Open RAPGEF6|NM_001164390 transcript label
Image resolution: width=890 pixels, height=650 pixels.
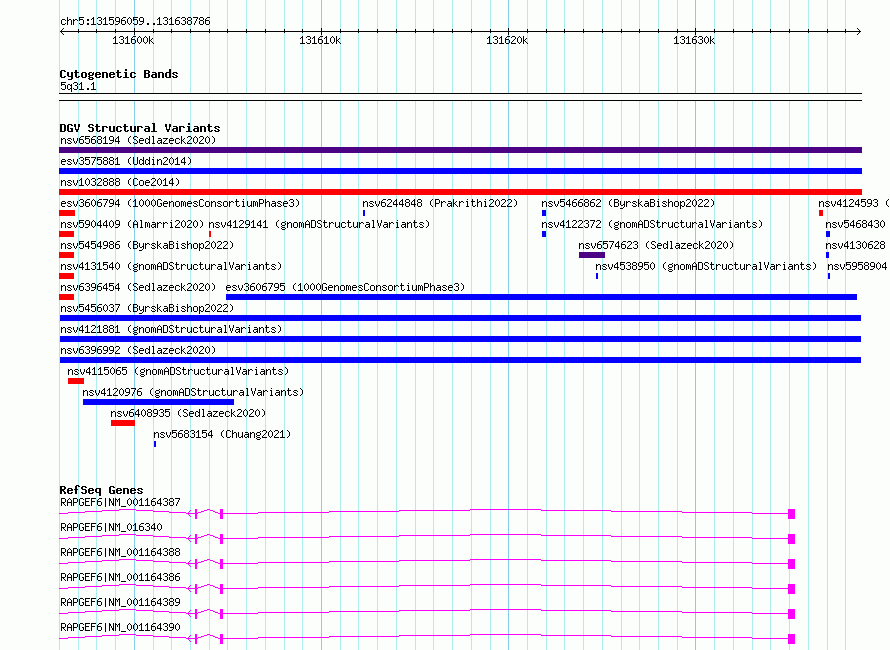(x=120, y=627)
